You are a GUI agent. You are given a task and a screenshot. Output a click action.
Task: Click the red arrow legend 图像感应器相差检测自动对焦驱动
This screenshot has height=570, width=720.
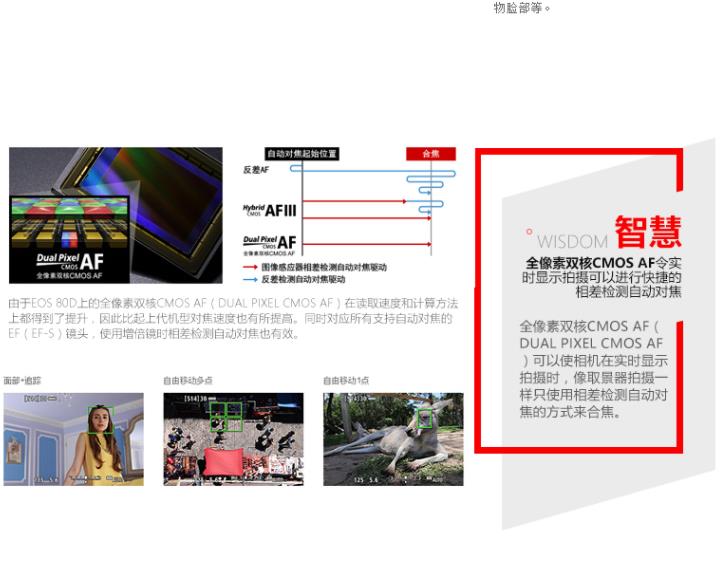315,267
